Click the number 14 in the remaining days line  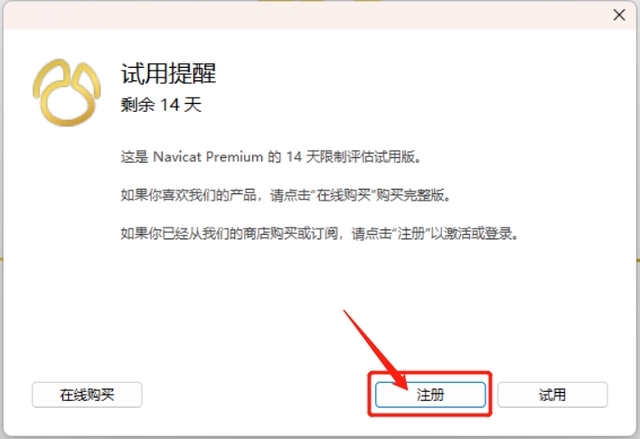(x=169, y=105)
